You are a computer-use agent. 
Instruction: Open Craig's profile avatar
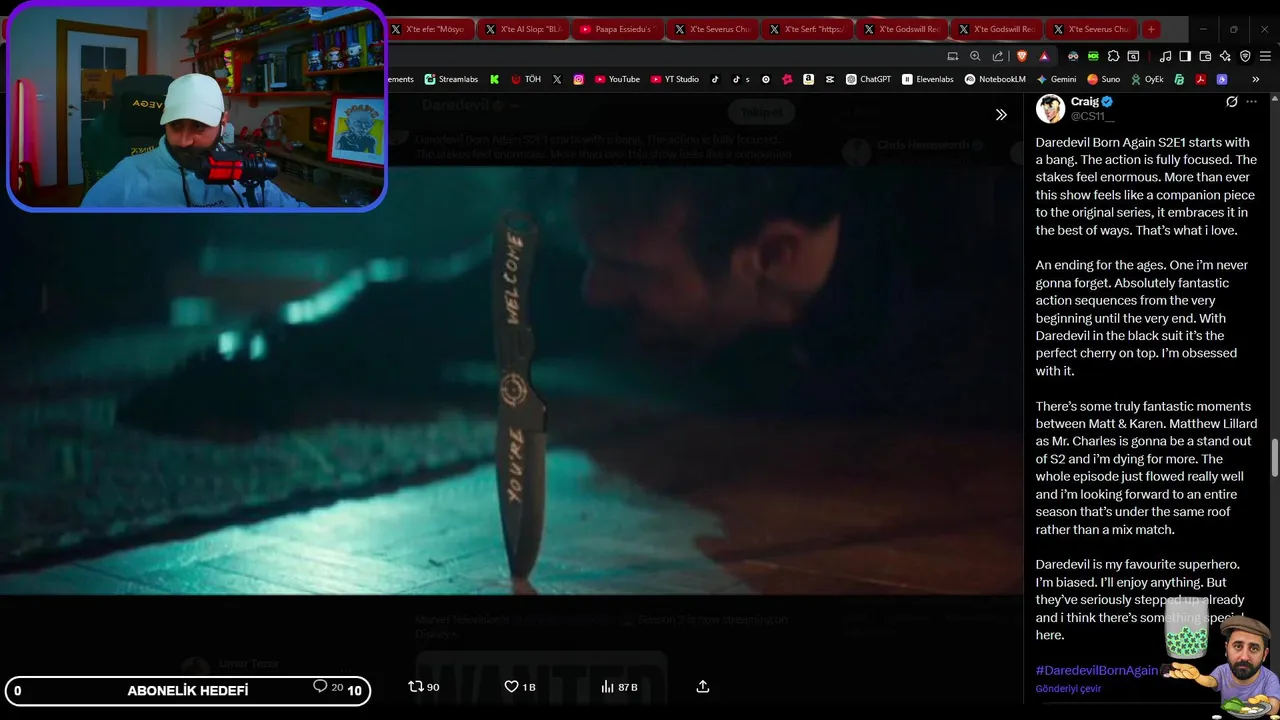coord(1050,108)
